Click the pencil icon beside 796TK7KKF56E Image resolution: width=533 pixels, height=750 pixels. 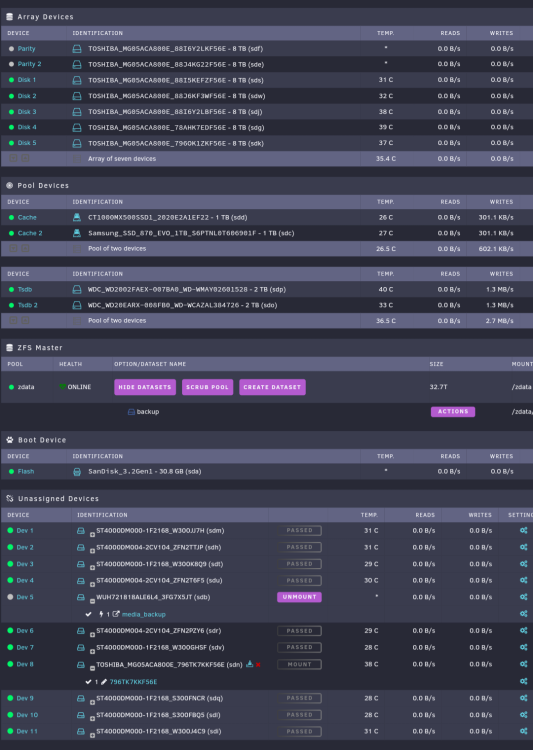(104, 682)
